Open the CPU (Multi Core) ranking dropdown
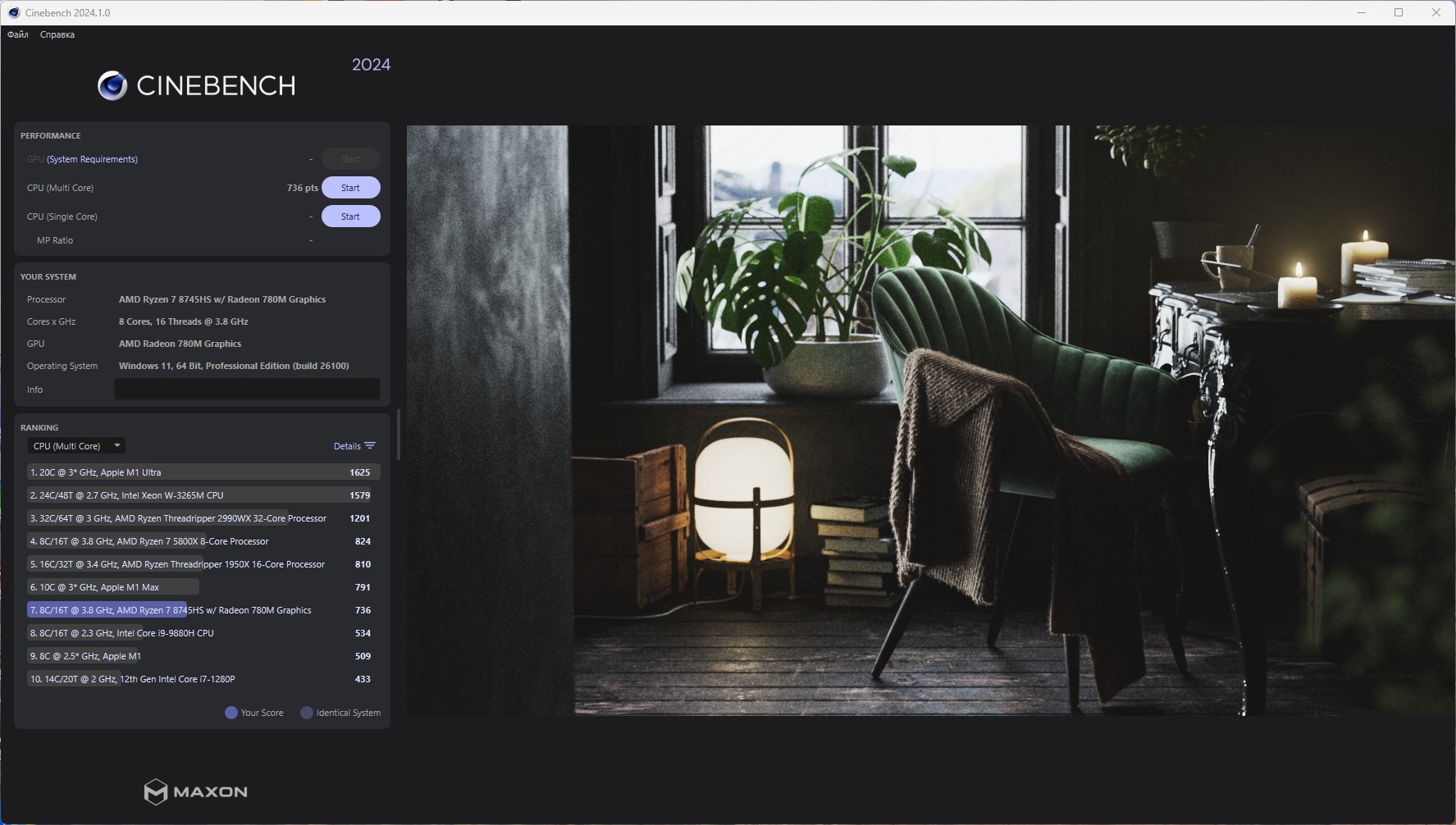Screen dimensions: 1456x825 (x=76, y=446)
